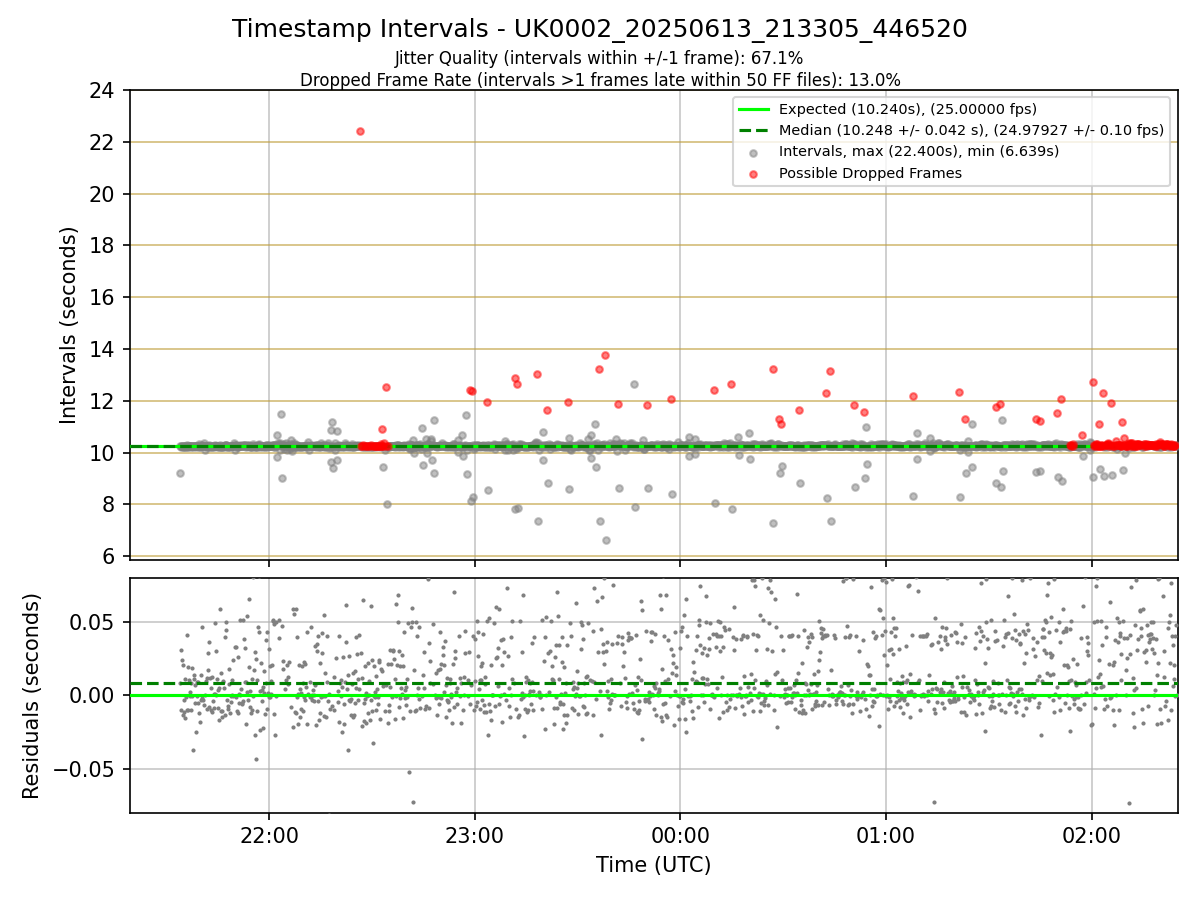Click the "Jitter Quality" 67.1% subtitle line

pos(599,58)
